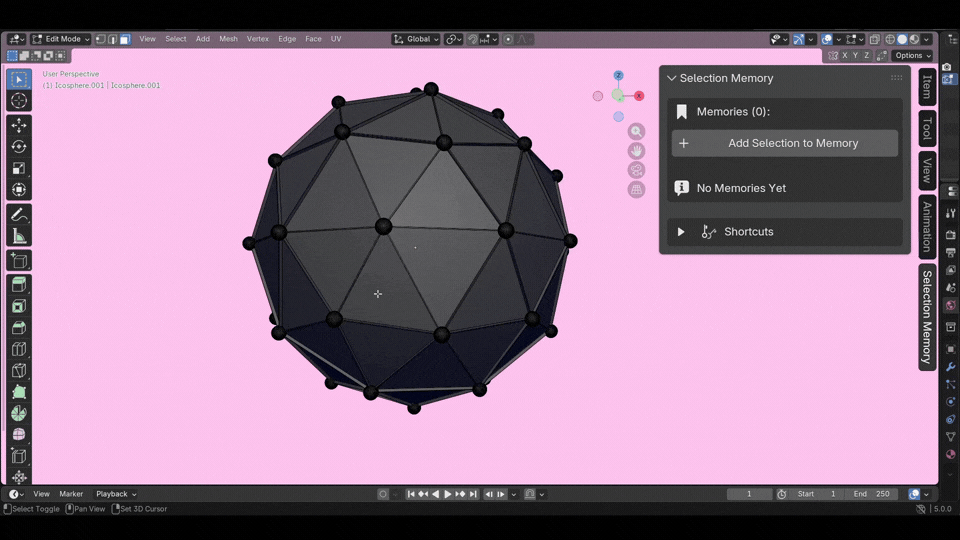The image size is (960, 540).
Task: Click Add Selection to Memory
Action: tap(785, 143)
